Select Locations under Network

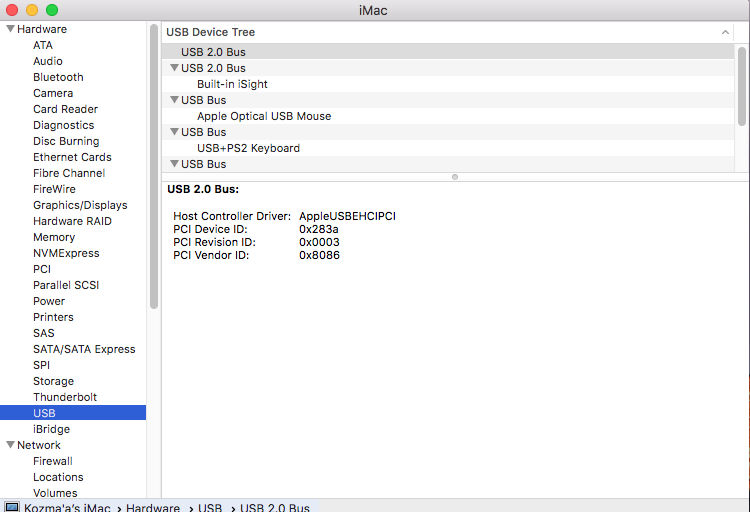(58, 478)
